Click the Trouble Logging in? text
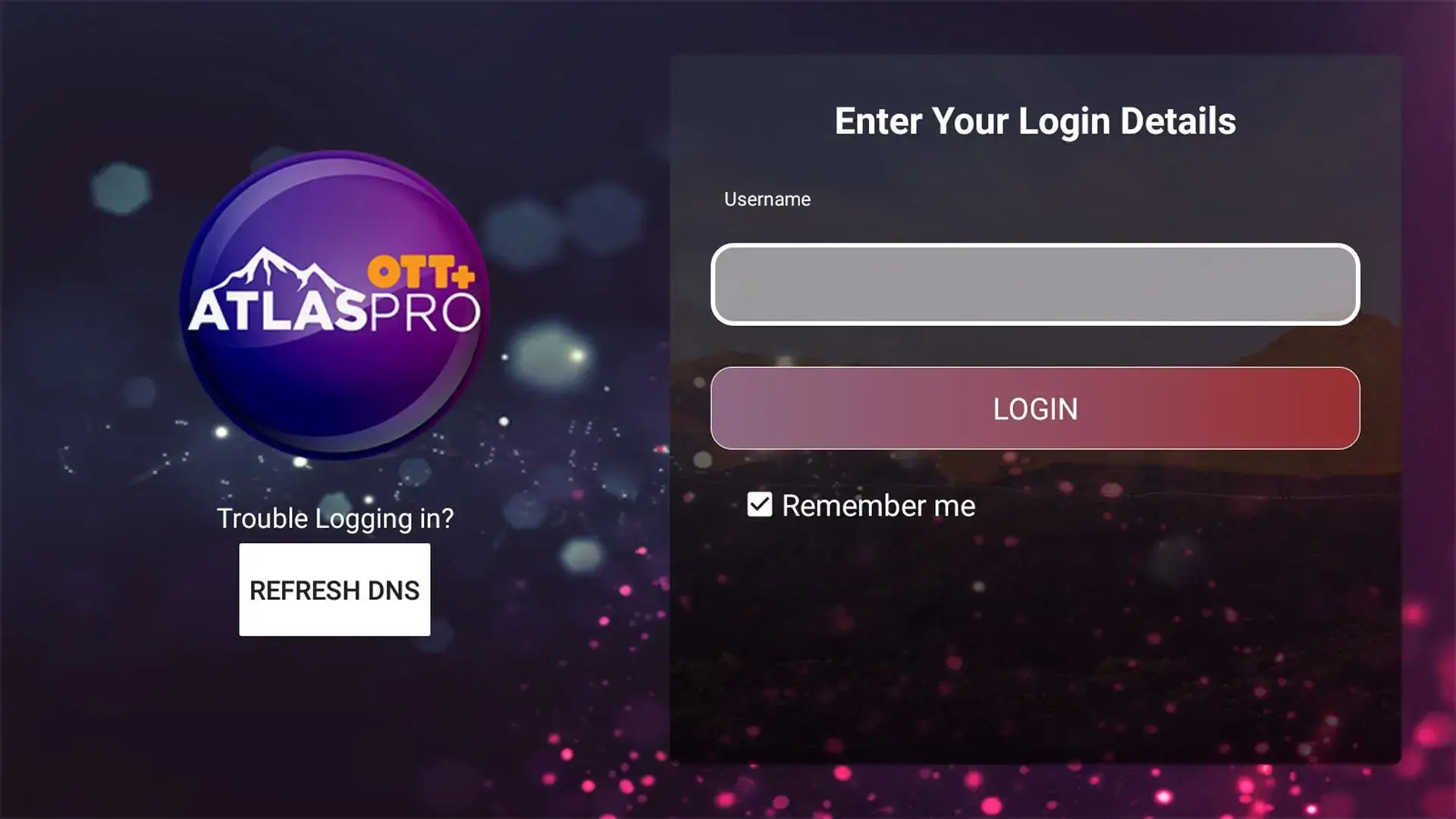 pyautogui.click(x=335, y=519)
